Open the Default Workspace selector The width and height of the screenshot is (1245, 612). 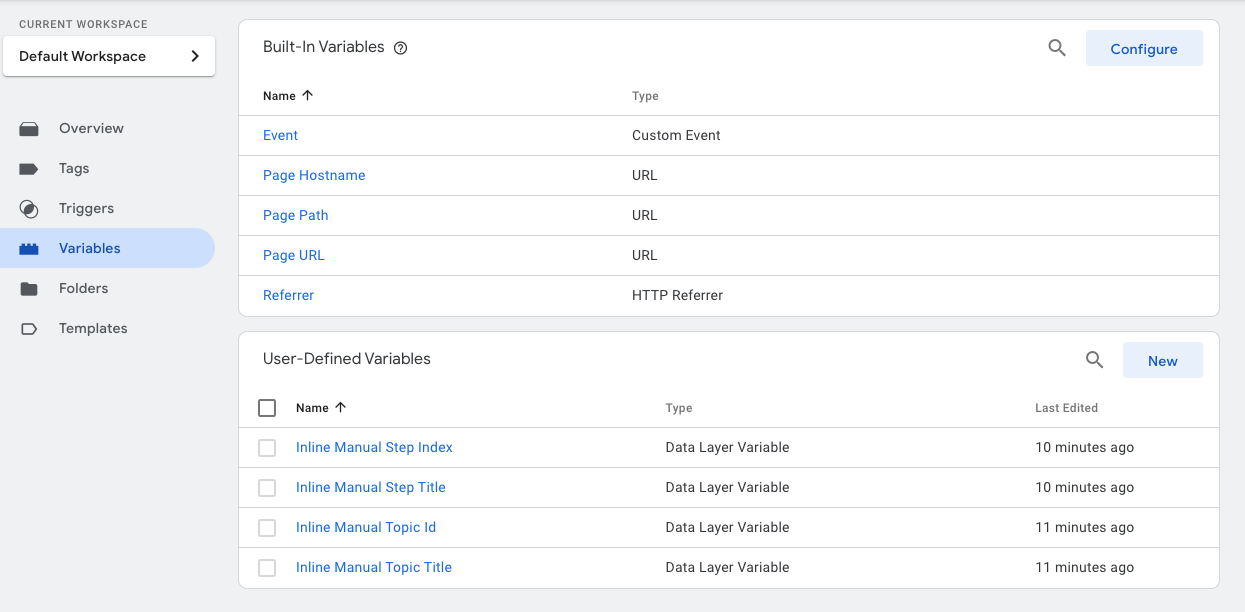click(x=109, y=57)
